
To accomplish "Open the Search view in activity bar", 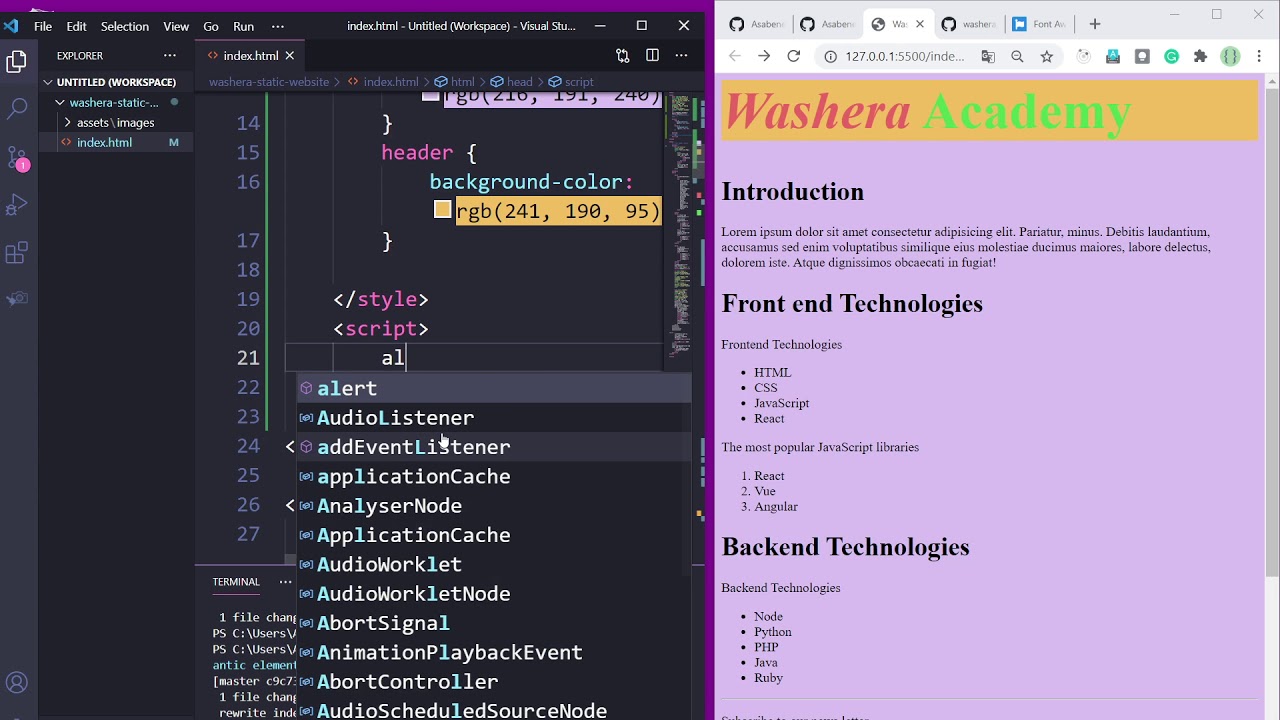I will coord(17,109).
